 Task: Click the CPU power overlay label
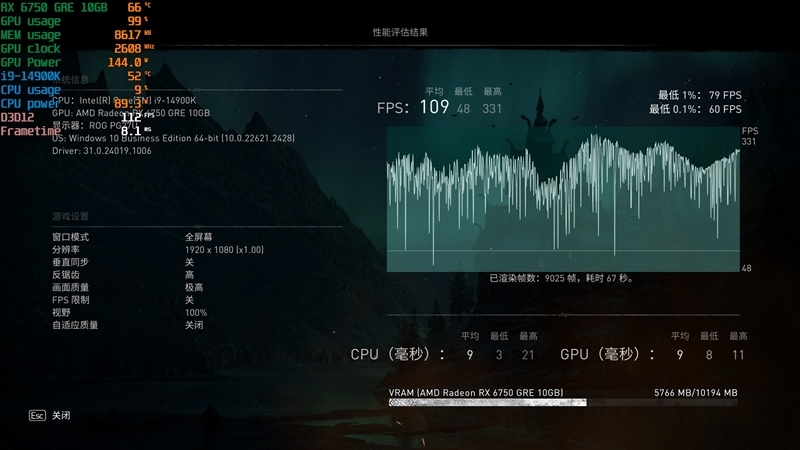pyautogui.click(x=31, y=104)
